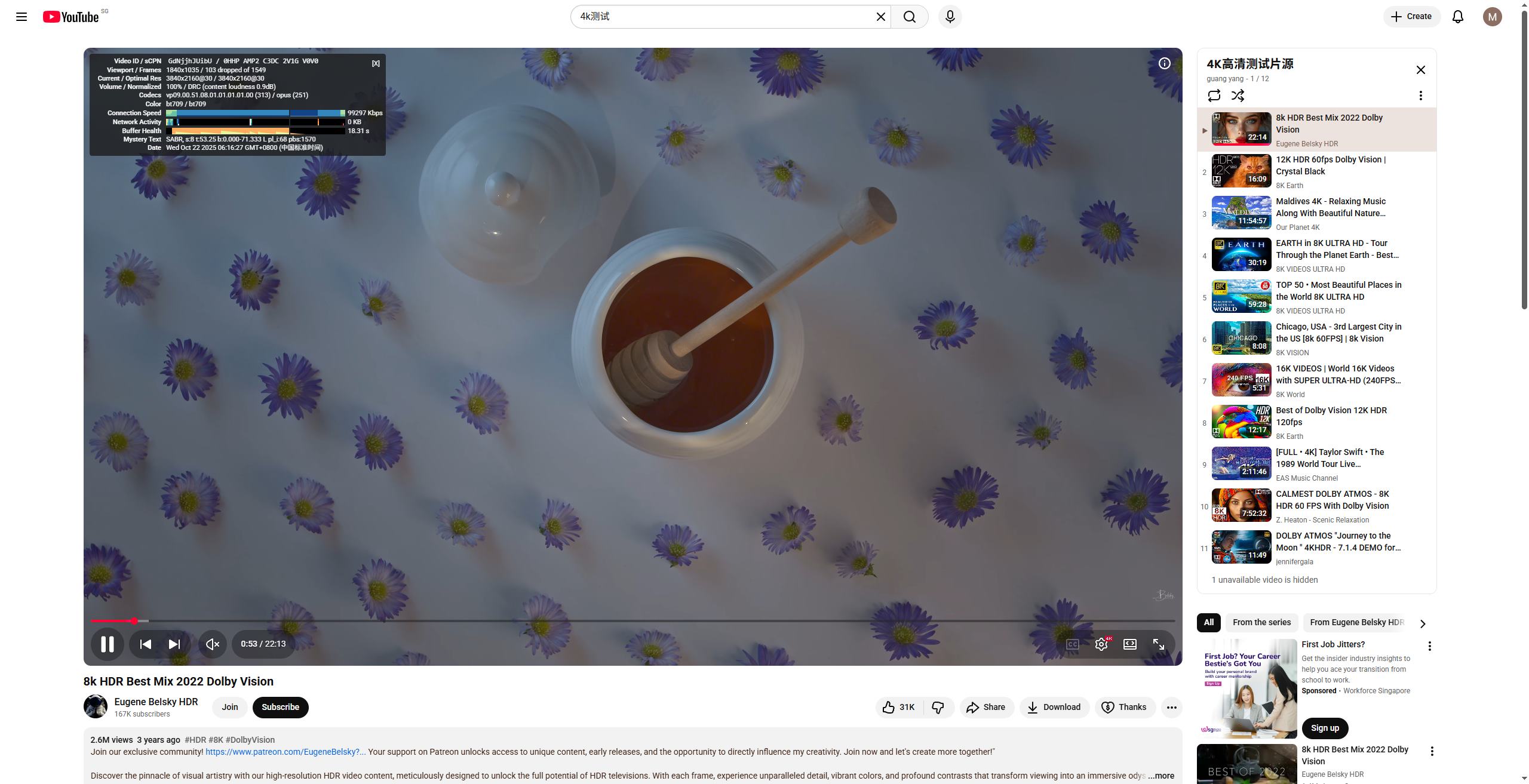Open the hamburger navigation menu

[21, 16]
